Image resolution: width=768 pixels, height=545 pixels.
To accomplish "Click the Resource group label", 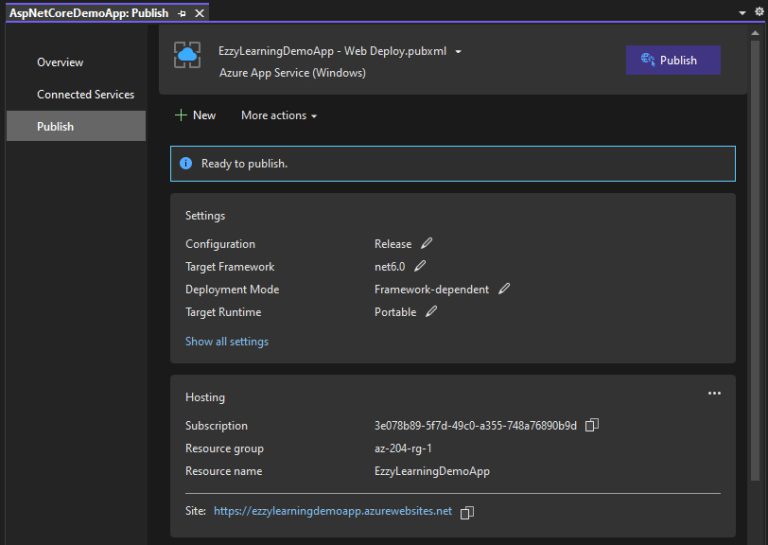I will (x=224, y=448).
